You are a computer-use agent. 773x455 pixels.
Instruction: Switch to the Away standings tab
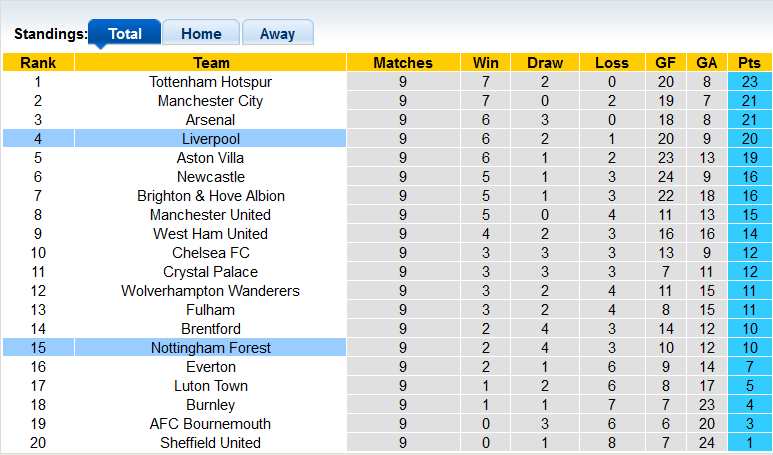[x=277, y=33]
